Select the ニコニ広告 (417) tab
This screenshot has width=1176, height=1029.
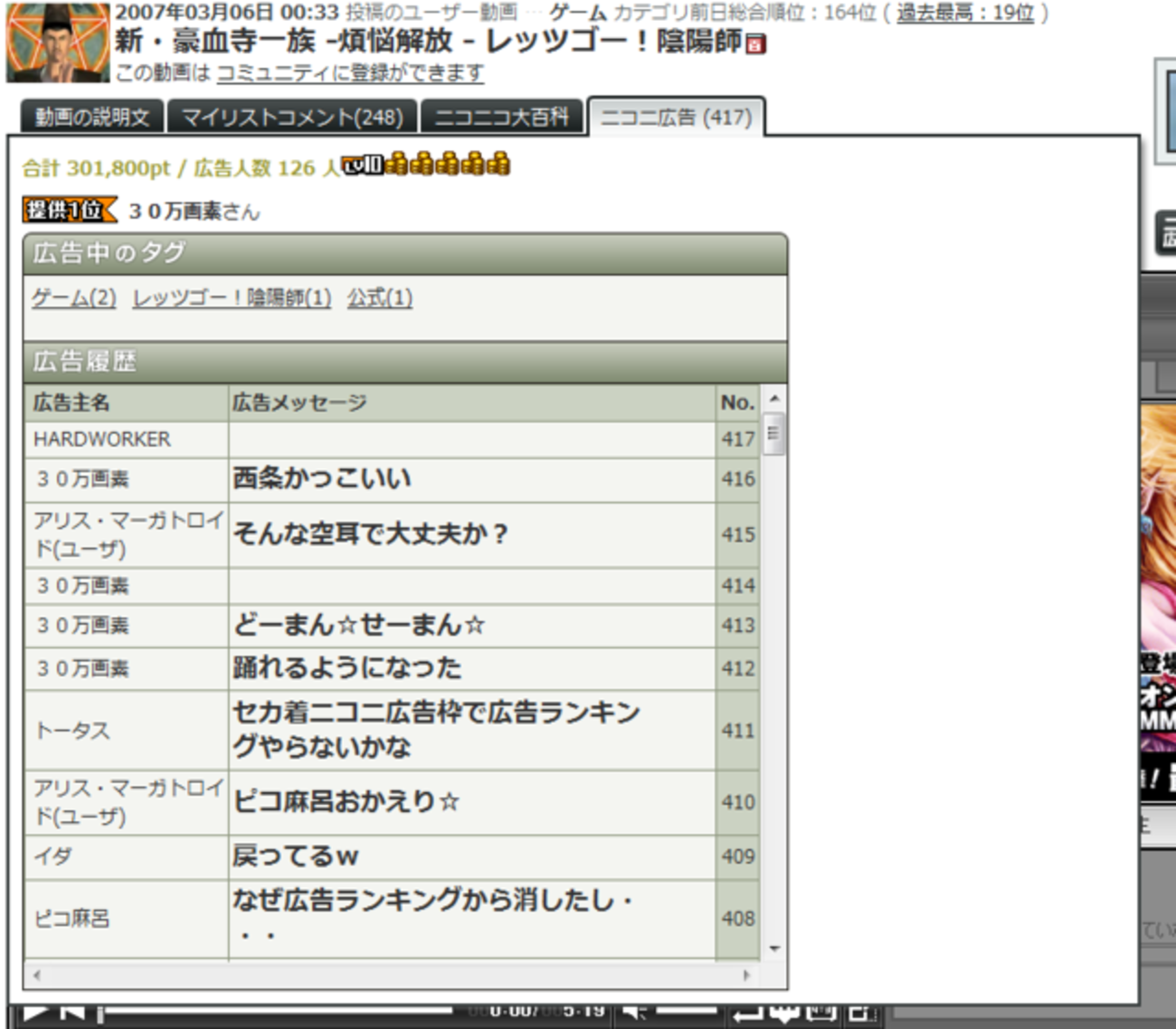pos(677,118)
